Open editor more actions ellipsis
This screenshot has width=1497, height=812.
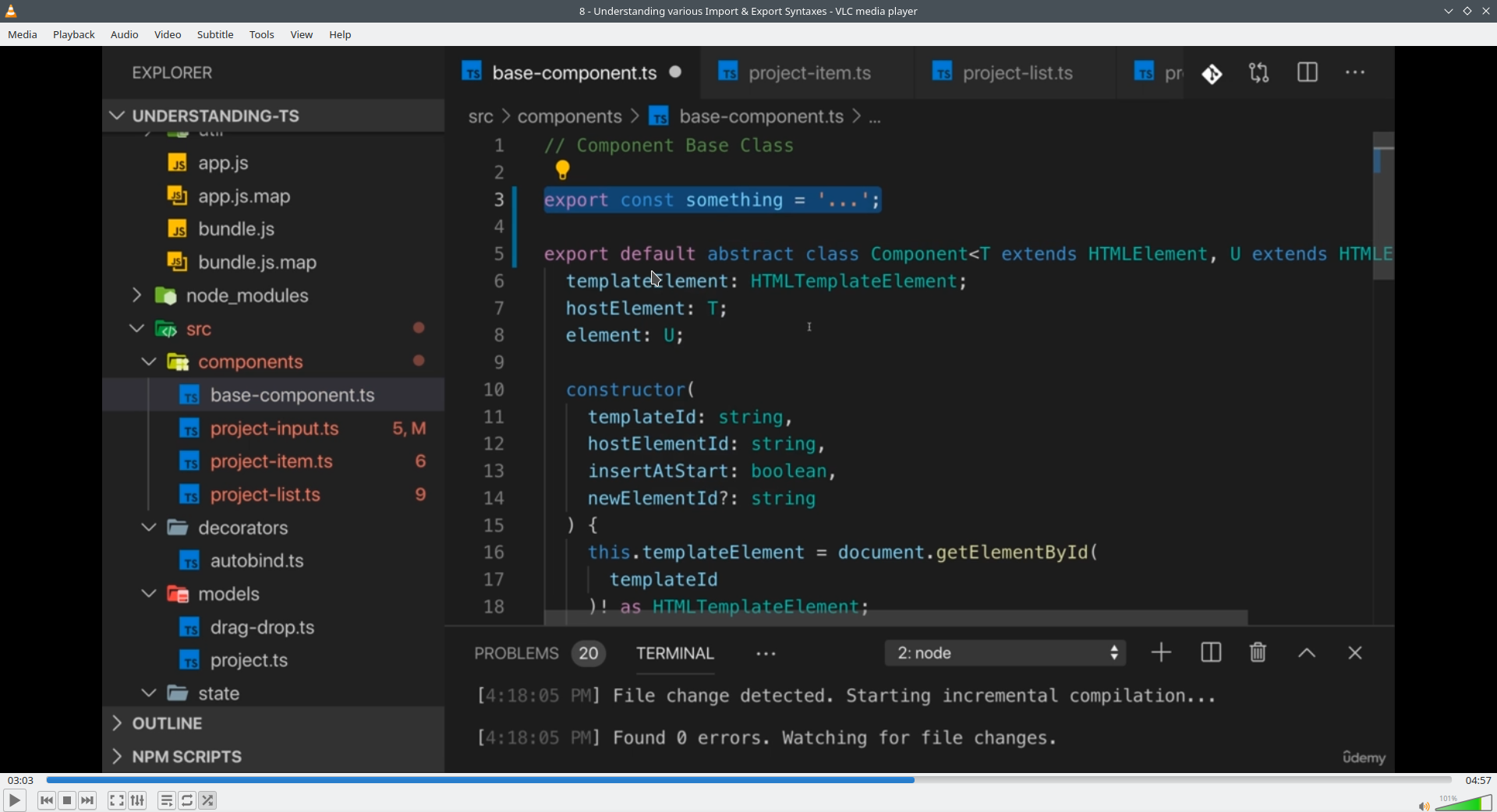tap(1356, 72)
